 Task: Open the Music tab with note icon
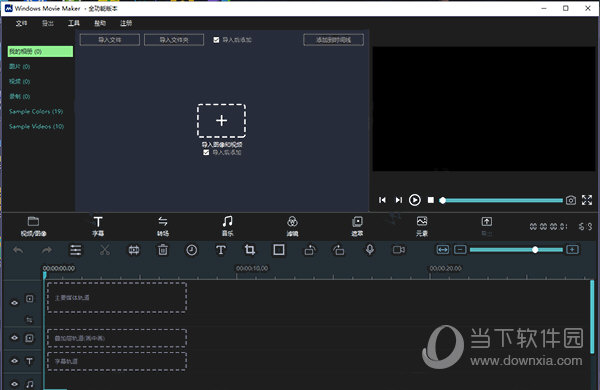[x=227, y=222]
